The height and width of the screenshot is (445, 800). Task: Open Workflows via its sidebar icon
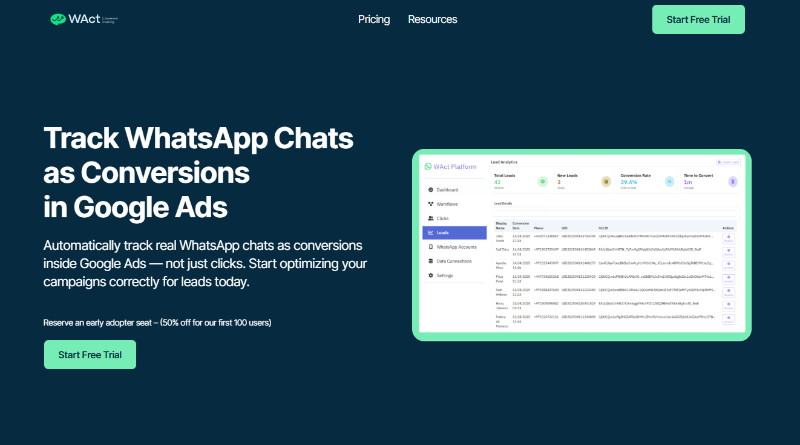tap(430, 203)
